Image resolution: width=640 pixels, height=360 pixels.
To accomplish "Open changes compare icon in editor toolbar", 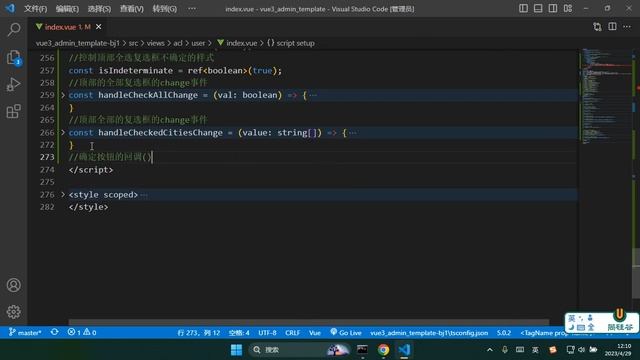I will pyautogui.click(x=597, y=27).
